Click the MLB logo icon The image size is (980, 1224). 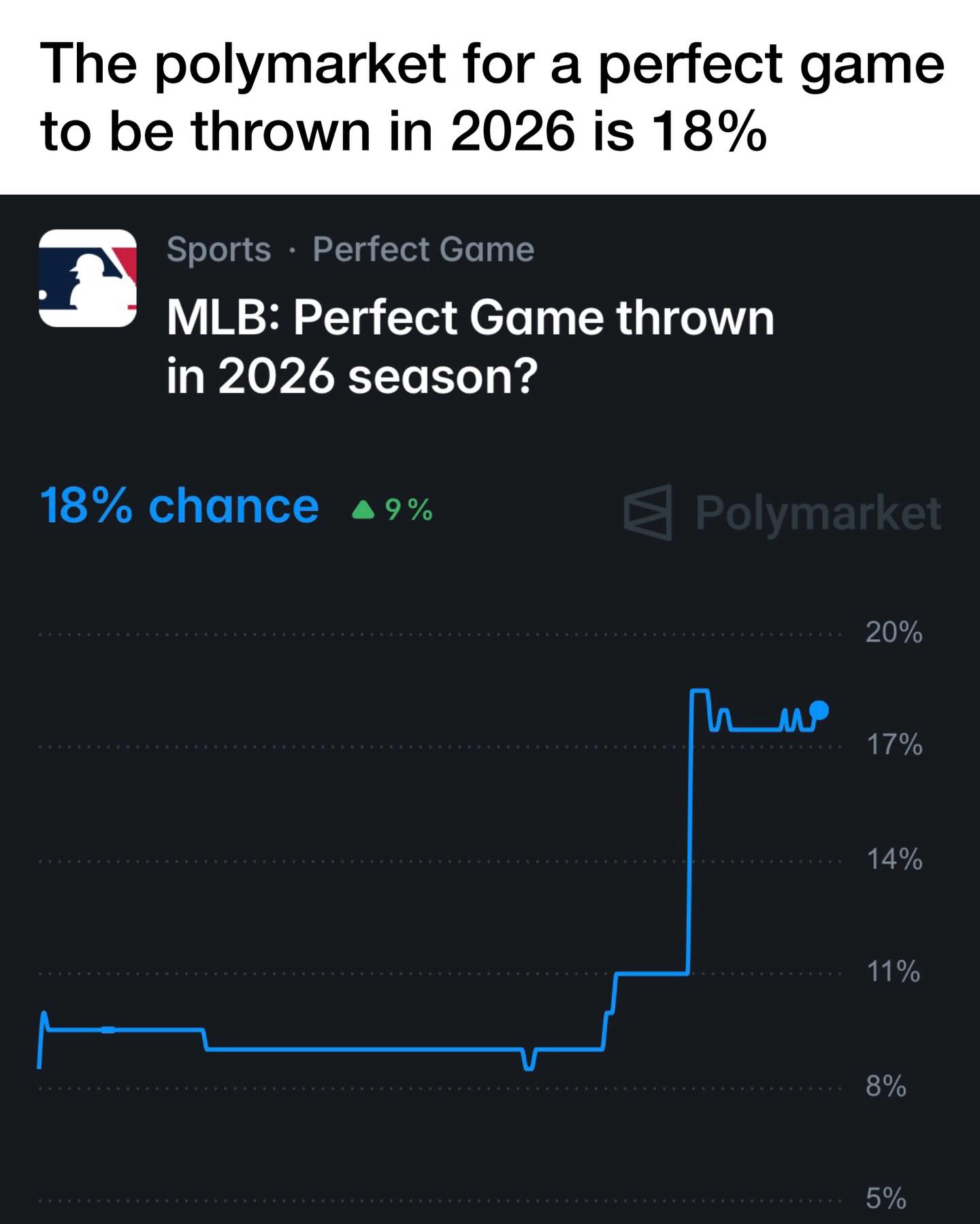pos(88,278)
